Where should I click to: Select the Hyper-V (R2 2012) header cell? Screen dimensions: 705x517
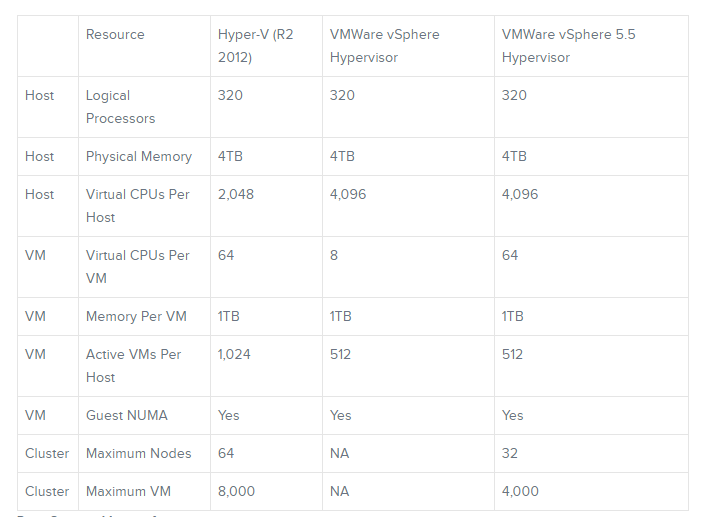tap(255, 46)
